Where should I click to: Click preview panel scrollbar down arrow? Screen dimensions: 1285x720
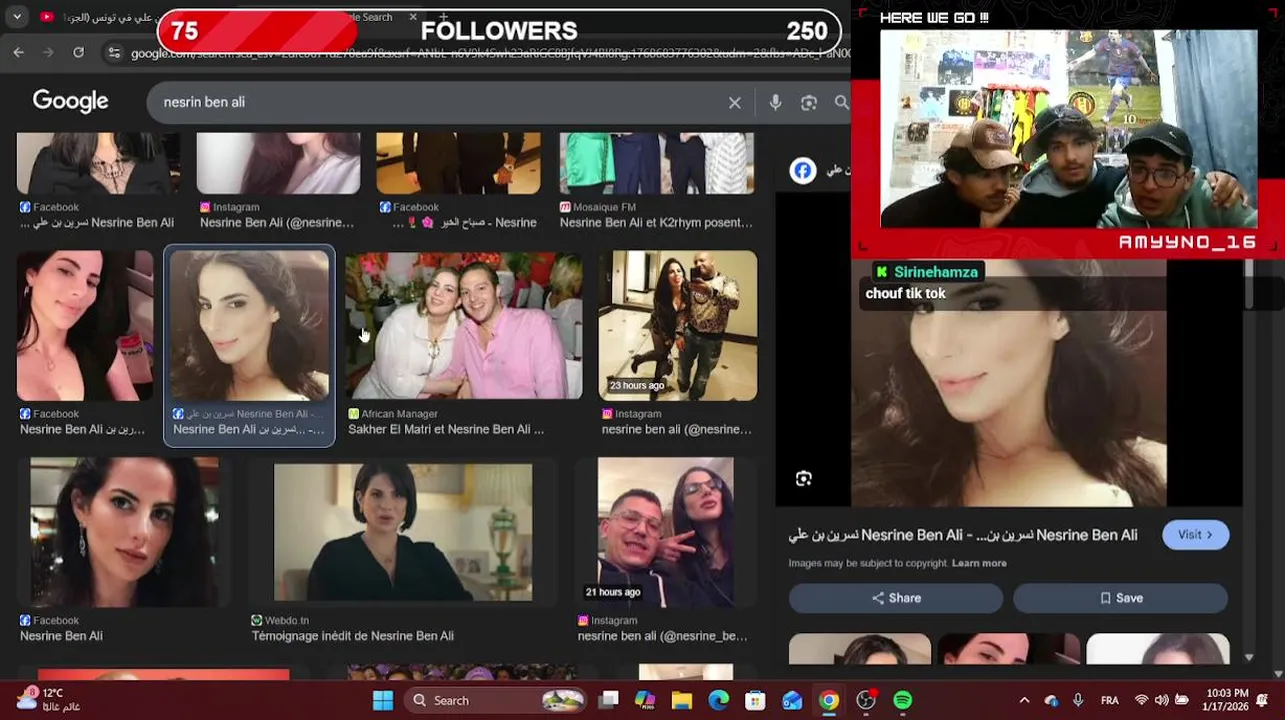(1249, 657)
